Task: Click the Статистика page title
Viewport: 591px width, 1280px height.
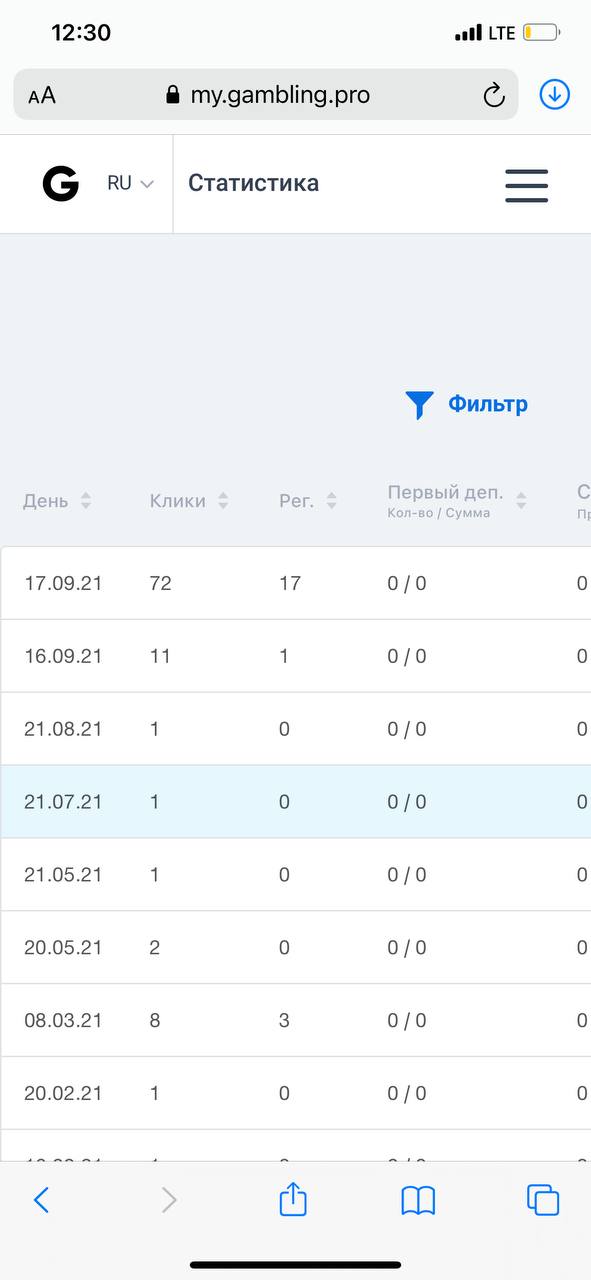Action: coord(254,183)
